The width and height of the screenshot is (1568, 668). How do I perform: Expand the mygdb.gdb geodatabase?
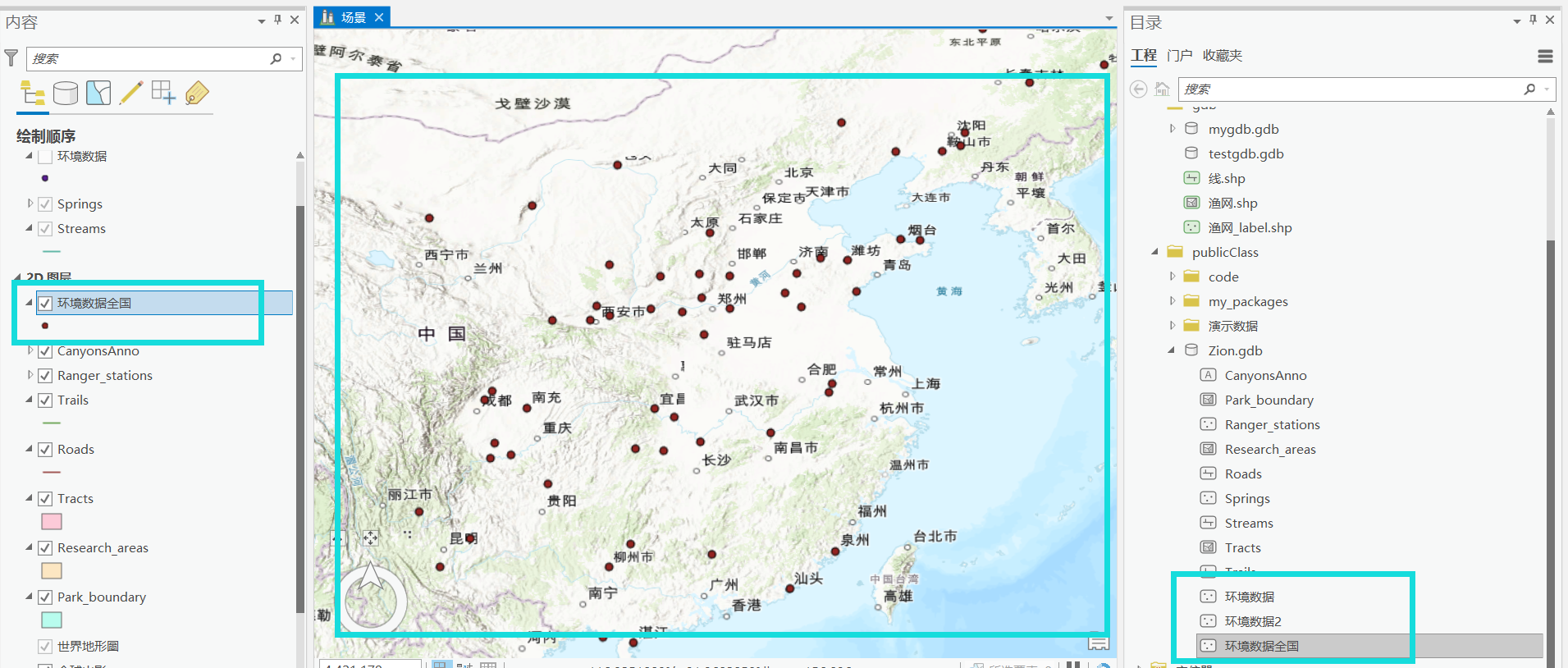tap(1173, 128)
